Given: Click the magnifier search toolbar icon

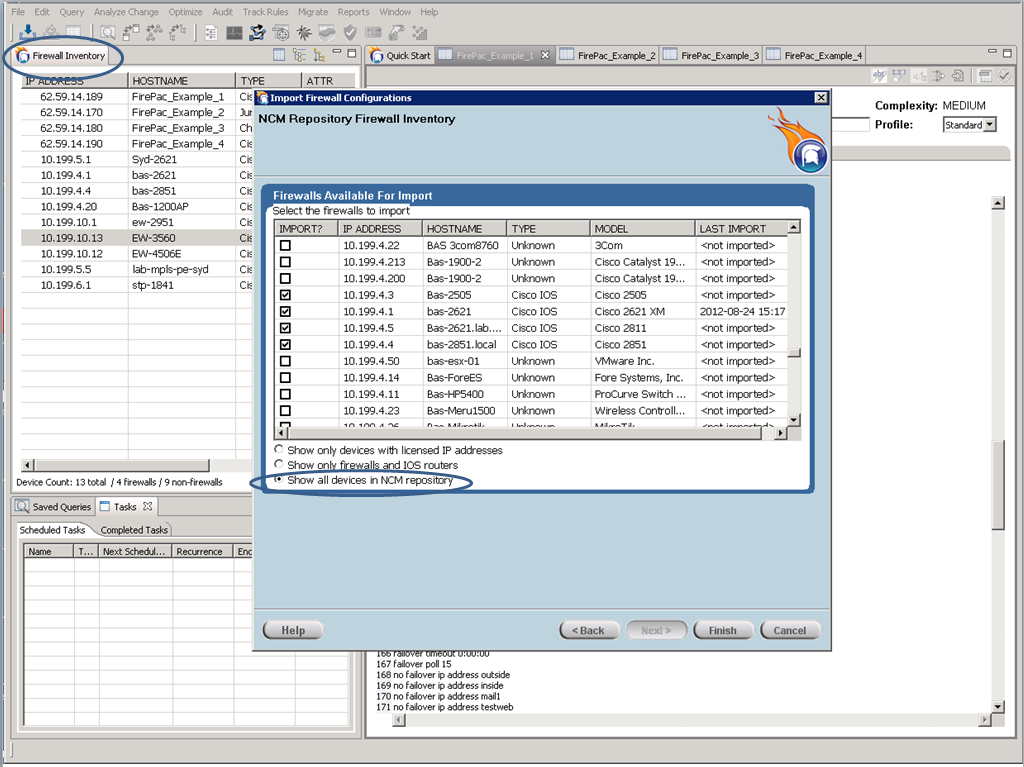Looking at the screenshot, I should [x=107, y=33].
